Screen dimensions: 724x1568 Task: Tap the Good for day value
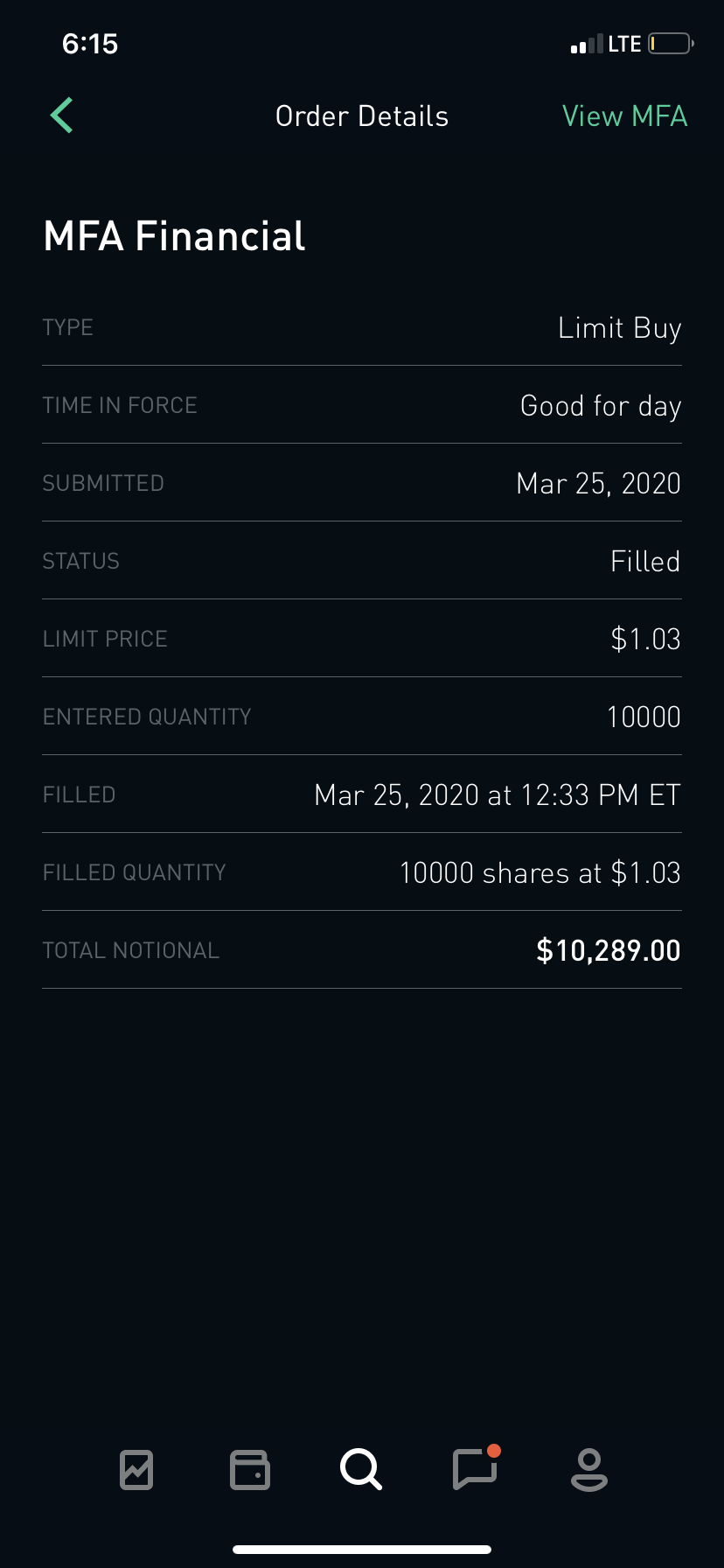click(600, 406)
